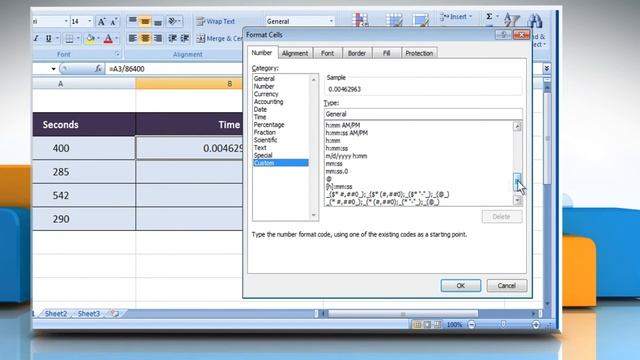Apply the Fill Color bucket
This screenshot has height=360, width=640.
[x=90, y=39]
